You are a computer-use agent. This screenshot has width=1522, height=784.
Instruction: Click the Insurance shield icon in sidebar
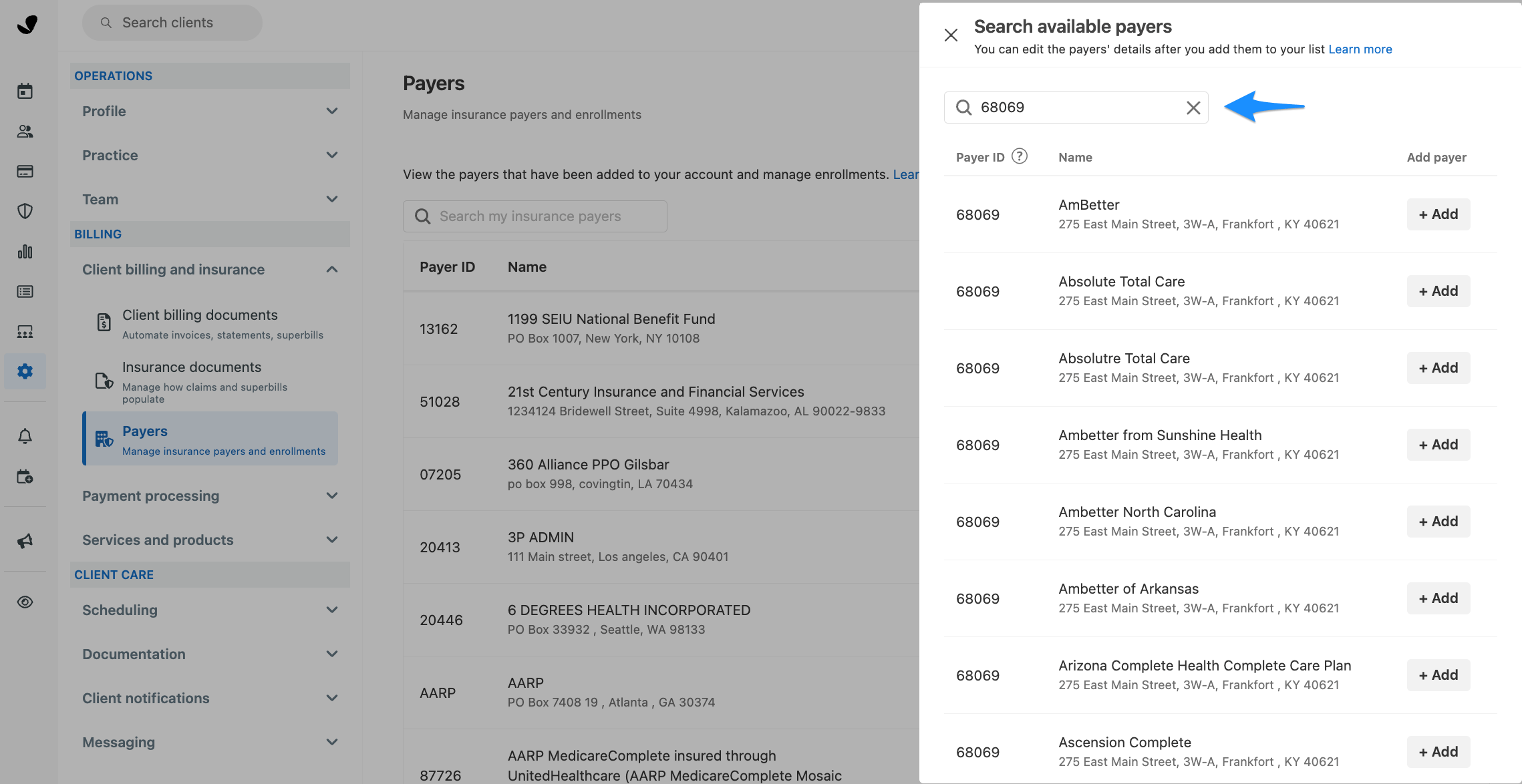25,211
